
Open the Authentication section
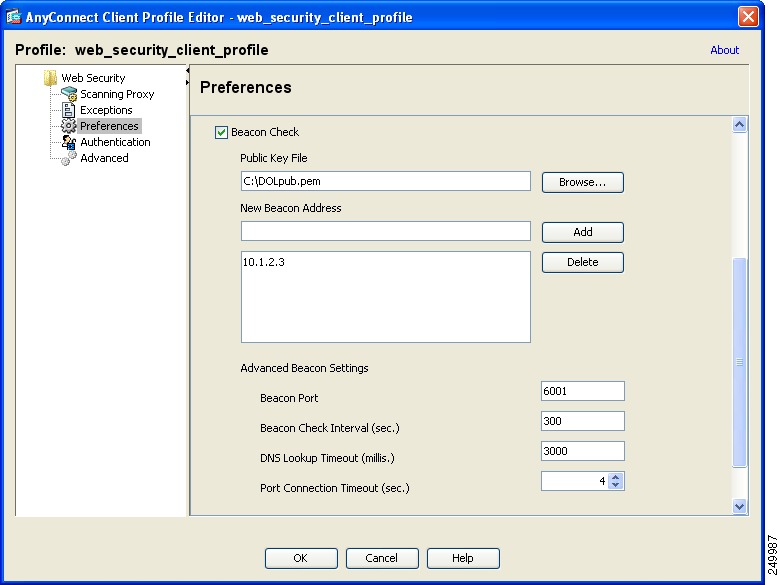point(115,142)
